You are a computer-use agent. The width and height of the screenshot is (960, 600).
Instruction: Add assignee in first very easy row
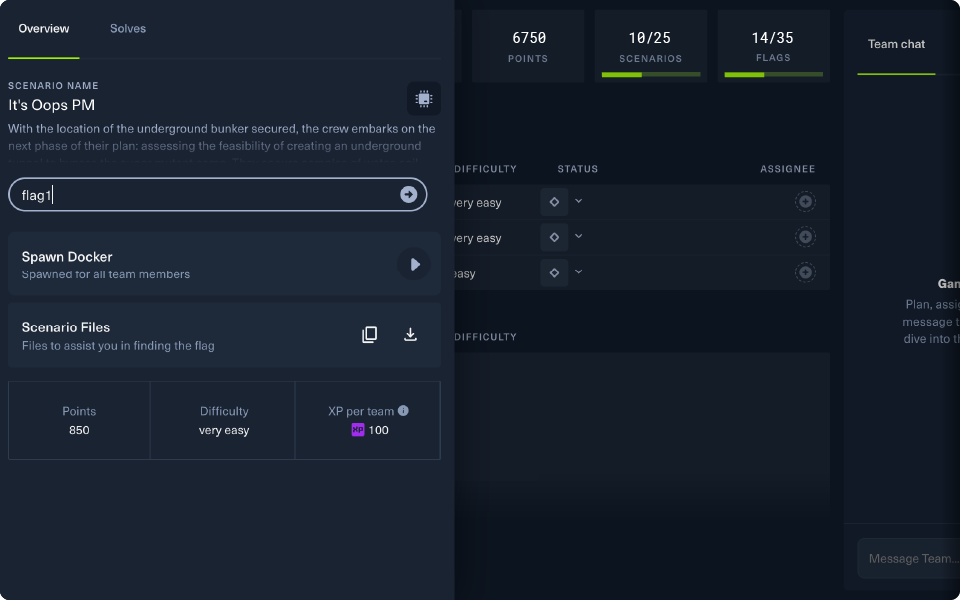(x=805, y=201)
